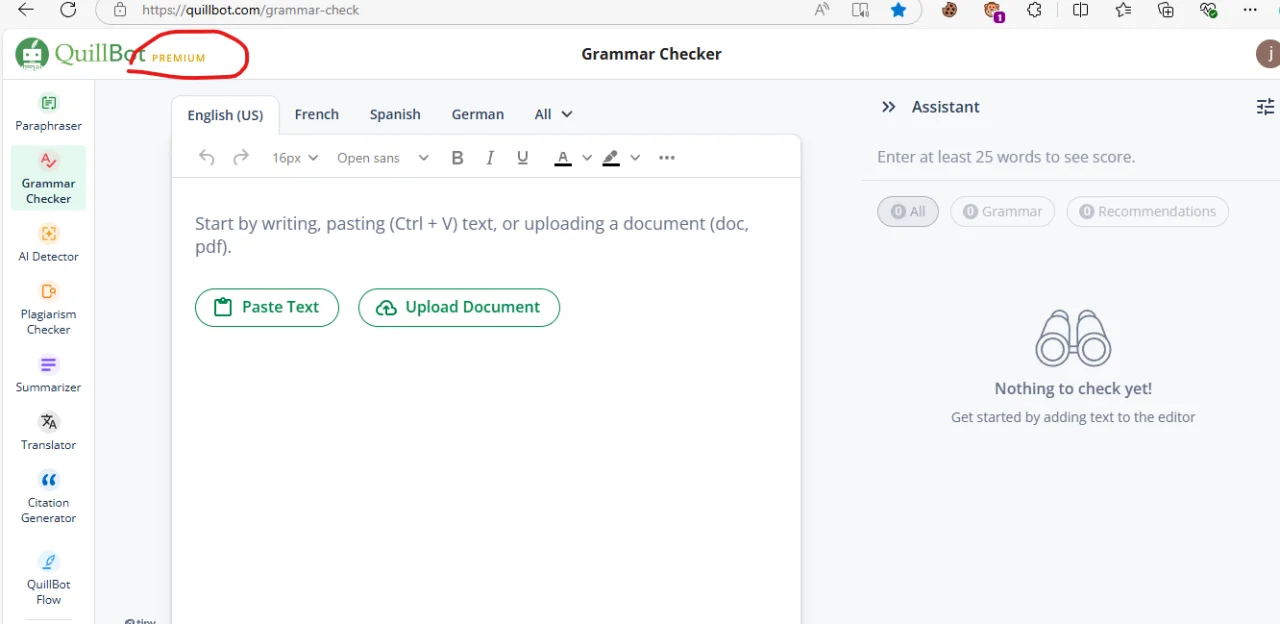Click the redo arrow in editor toolbar
Viewport: 1280px width, 624px height.
[x=240, y=157]
